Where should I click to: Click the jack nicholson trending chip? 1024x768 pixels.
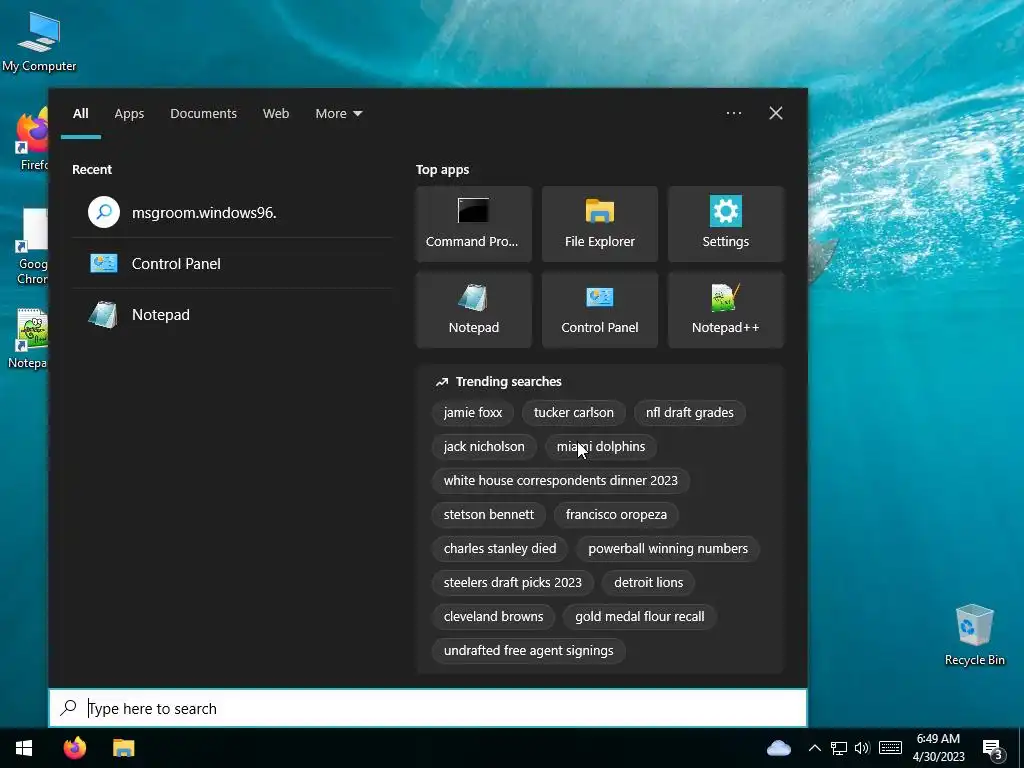(x=484, y=447)
